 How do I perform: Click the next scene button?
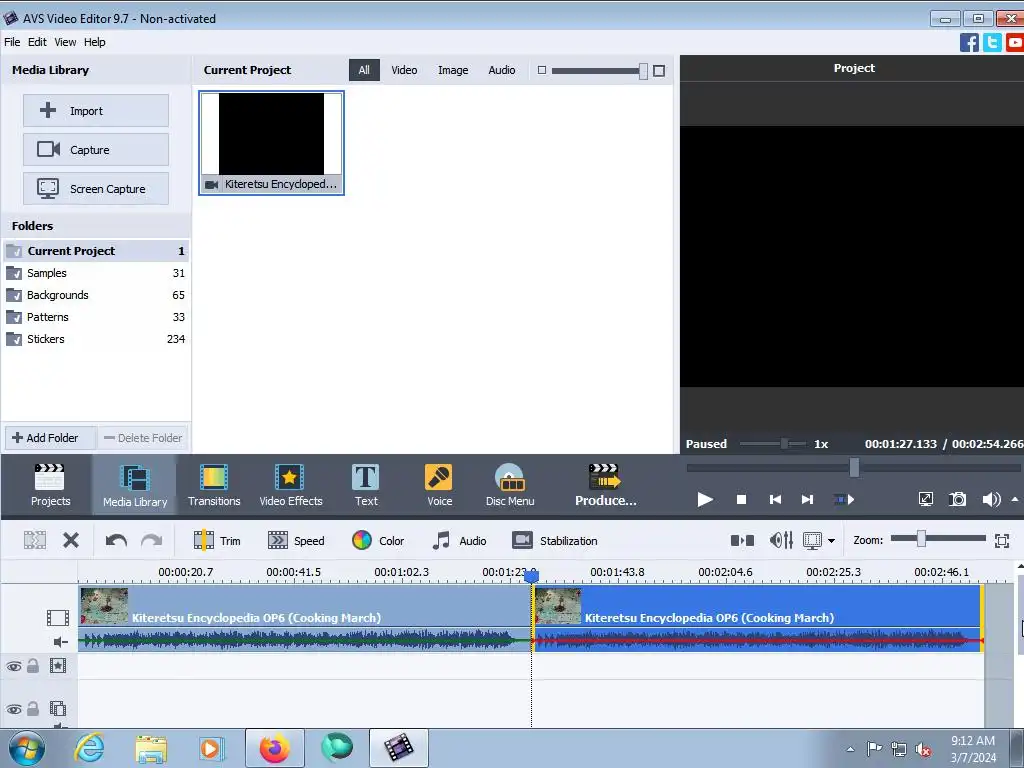point(844,500)
